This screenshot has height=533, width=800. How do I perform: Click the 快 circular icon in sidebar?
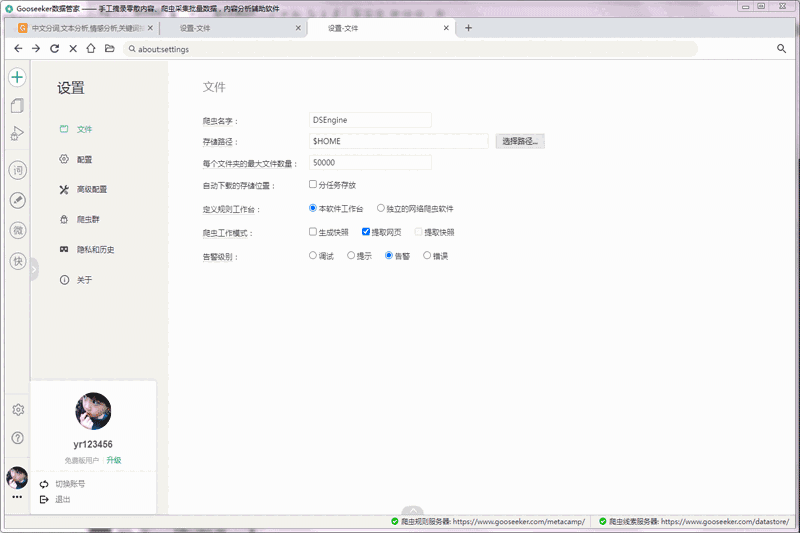click(x=17, y=261)
